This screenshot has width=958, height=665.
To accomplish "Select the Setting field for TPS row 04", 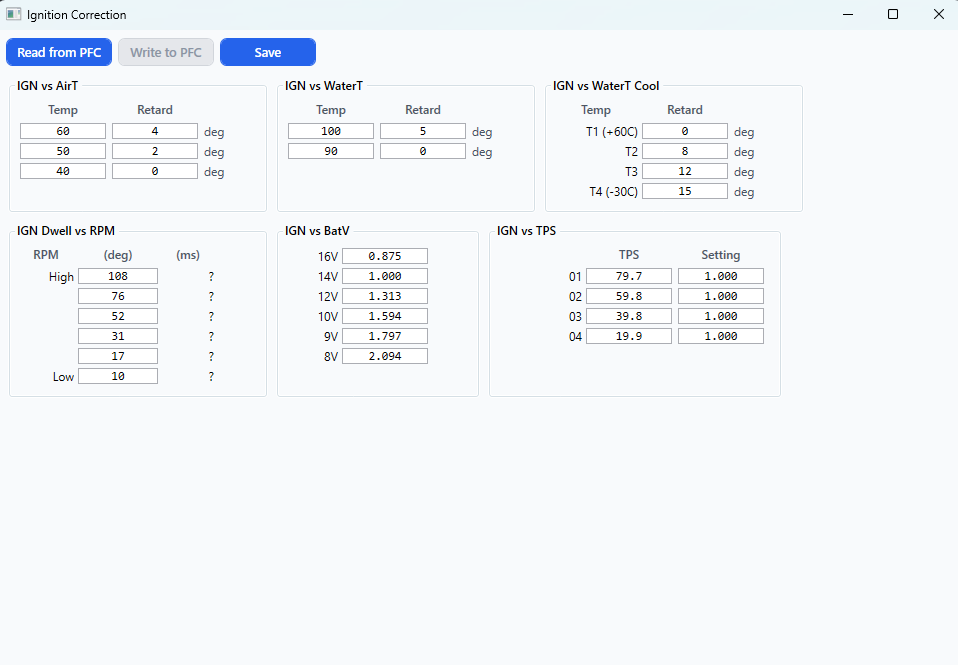I will pyautogui.click(x=721, y=336).
